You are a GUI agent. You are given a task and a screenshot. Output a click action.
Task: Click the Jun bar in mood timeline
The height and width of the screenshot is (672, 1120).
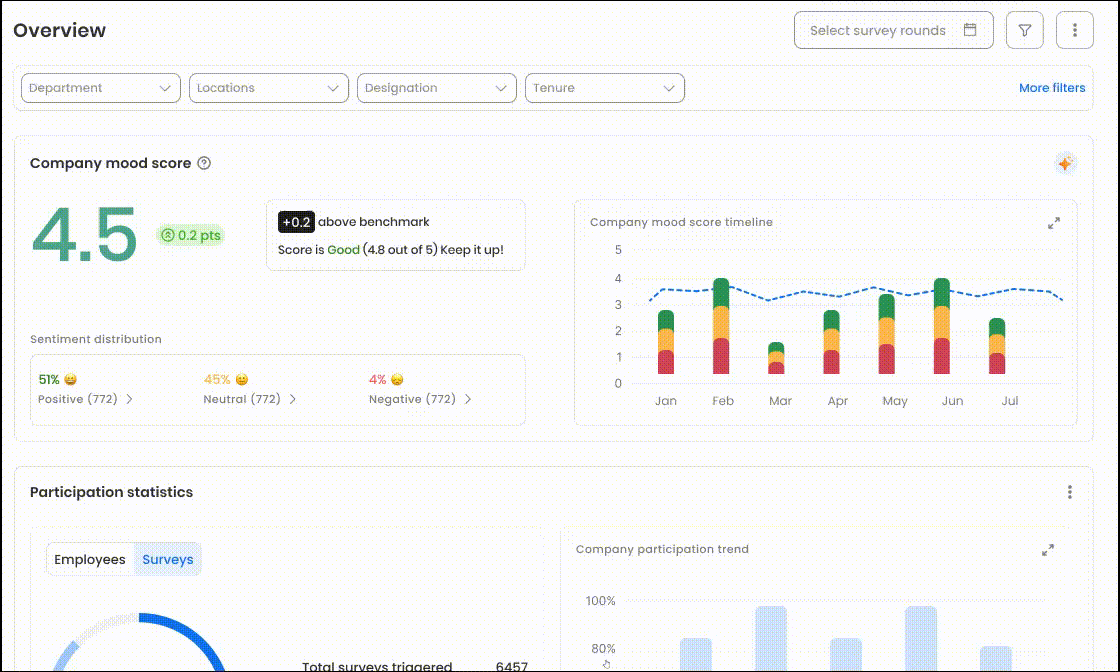coord(942,326)
